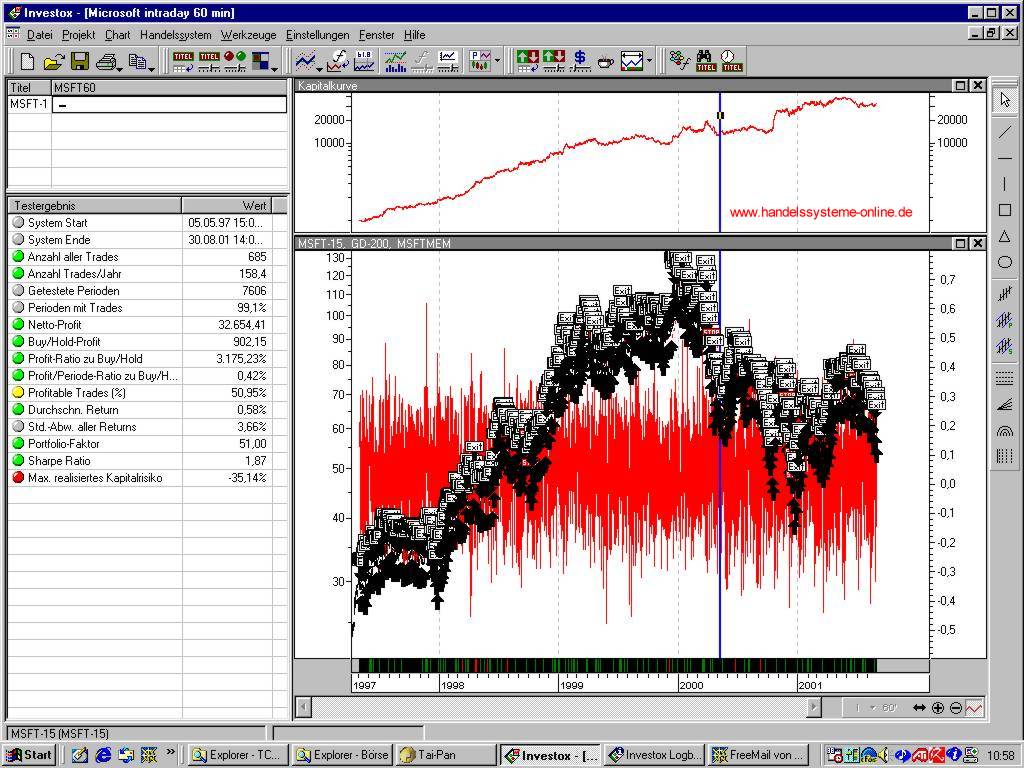
Task: Open the Werkzeuge menu
Action: pyautogui.click(x=248, y=35)
